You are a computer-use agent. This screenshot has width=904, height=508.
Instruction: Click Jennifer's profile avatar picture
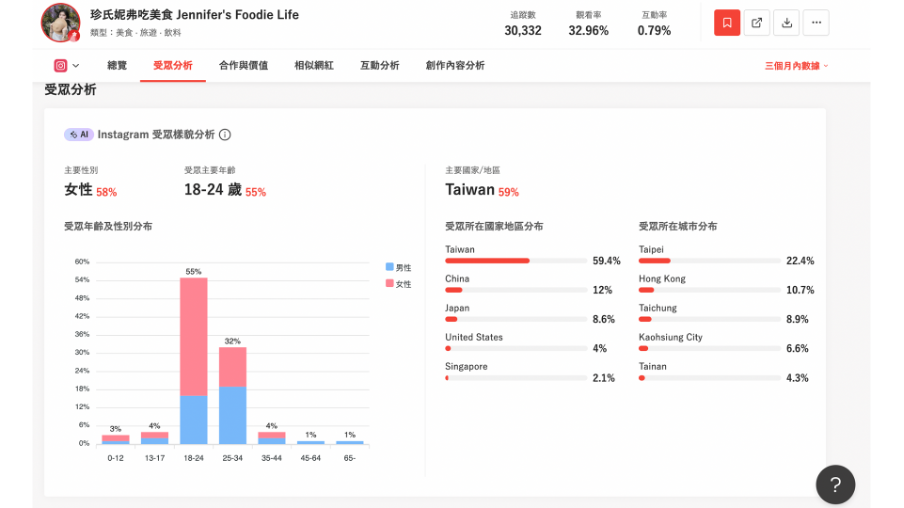60,22
